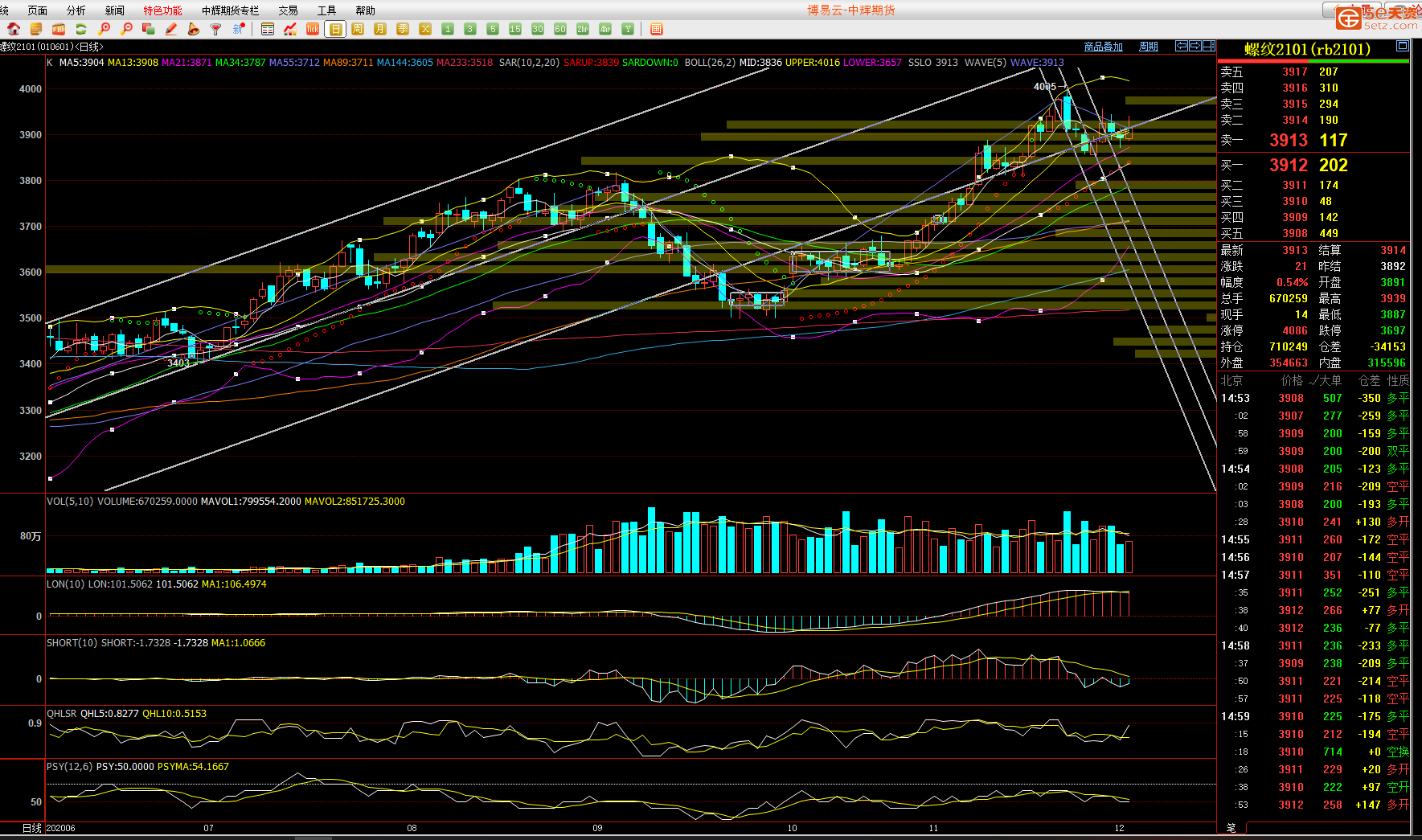1422x840 pixels.
Task: Click the 卖五 price 3917 row
Action: 1313,72
